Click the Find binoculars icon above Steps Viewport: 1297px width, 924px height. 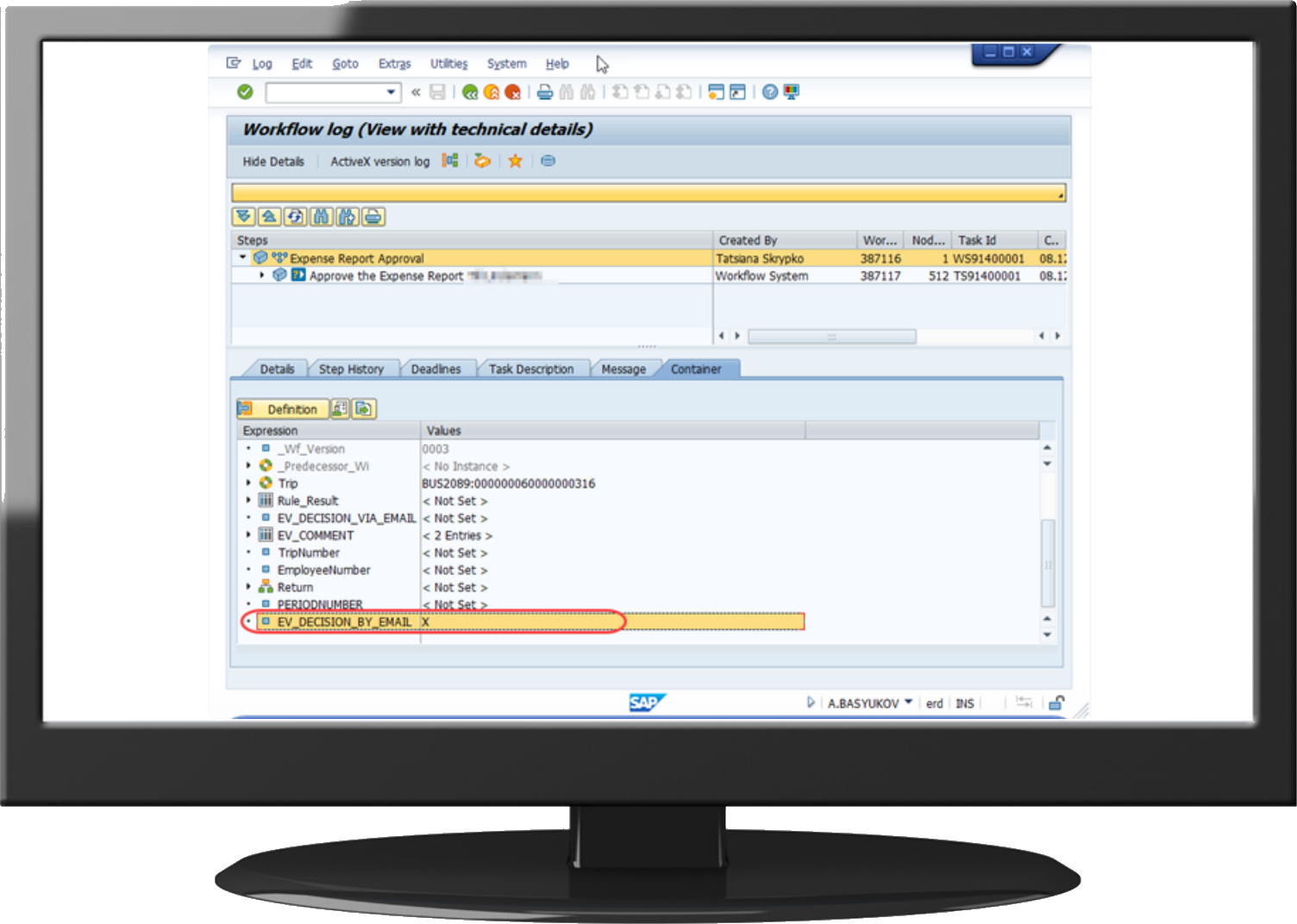click(322, 216)
